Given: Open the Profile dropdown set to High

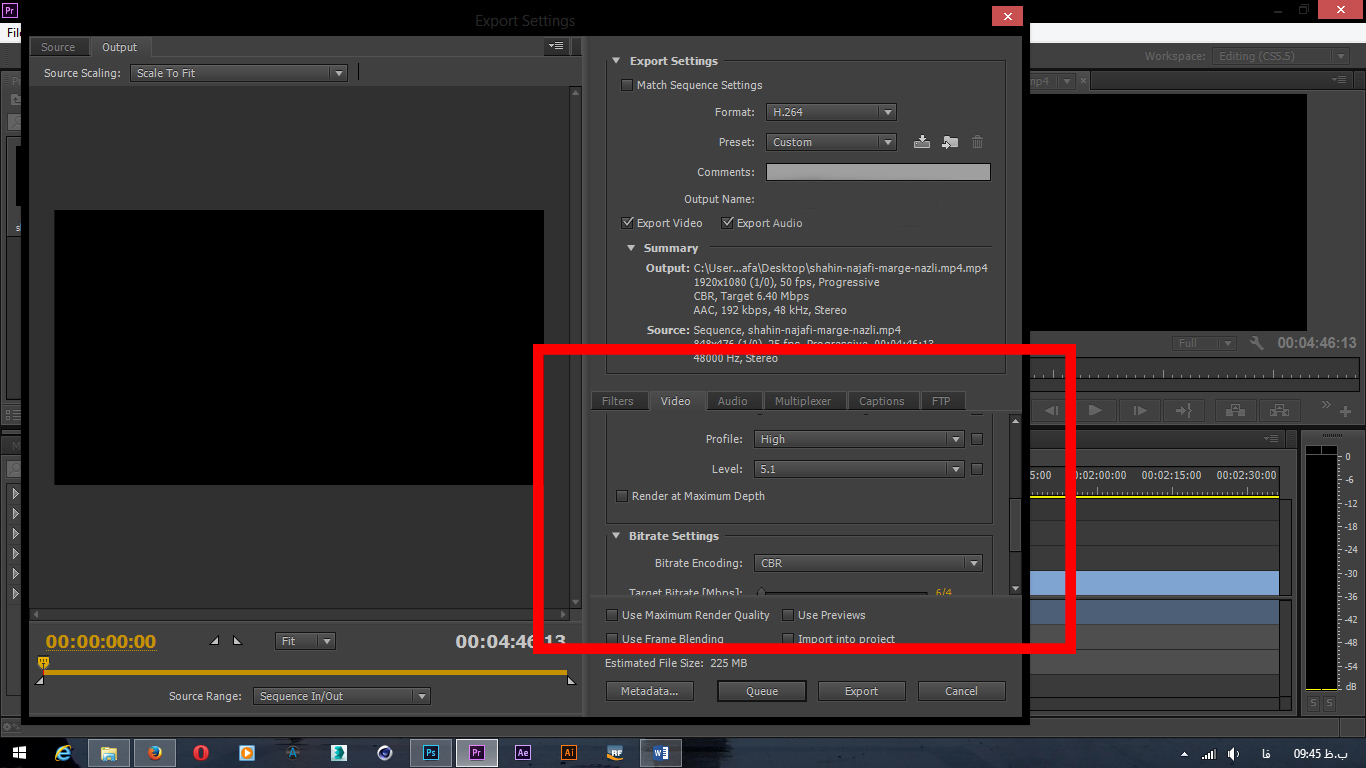Looking at the screenshot, I should click(859, 439).
